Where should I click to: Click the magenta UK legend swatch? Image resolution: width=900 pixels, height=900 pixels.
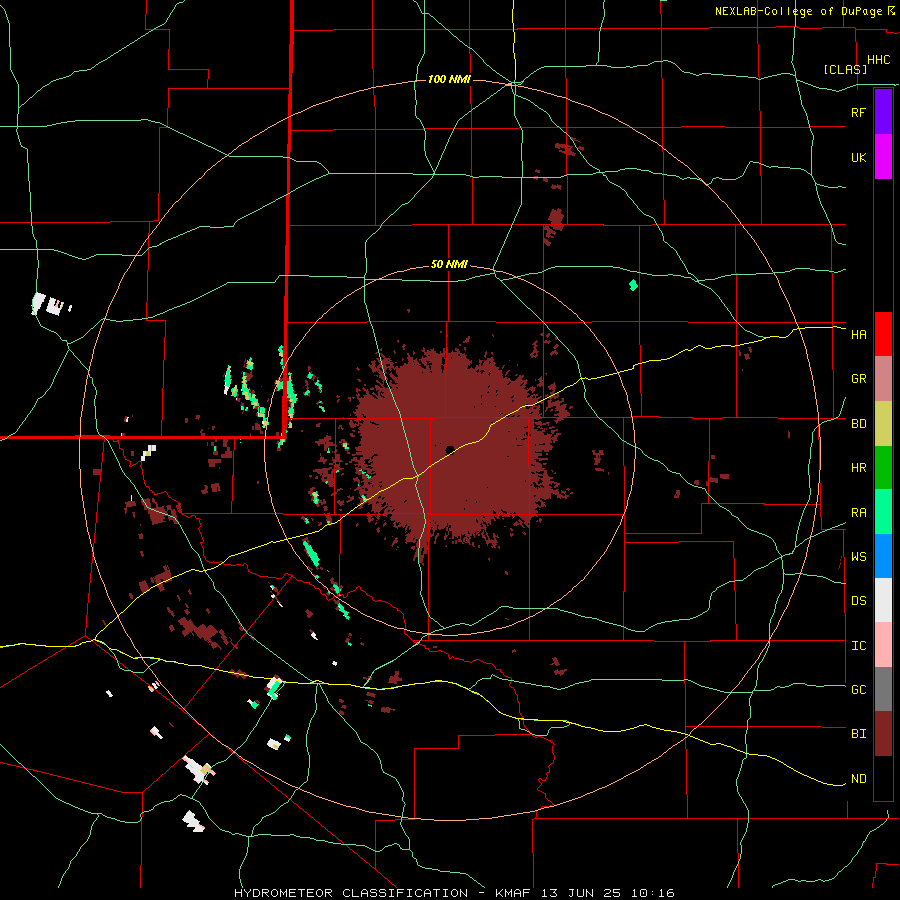pyautogui.click(x=883, y=157)
